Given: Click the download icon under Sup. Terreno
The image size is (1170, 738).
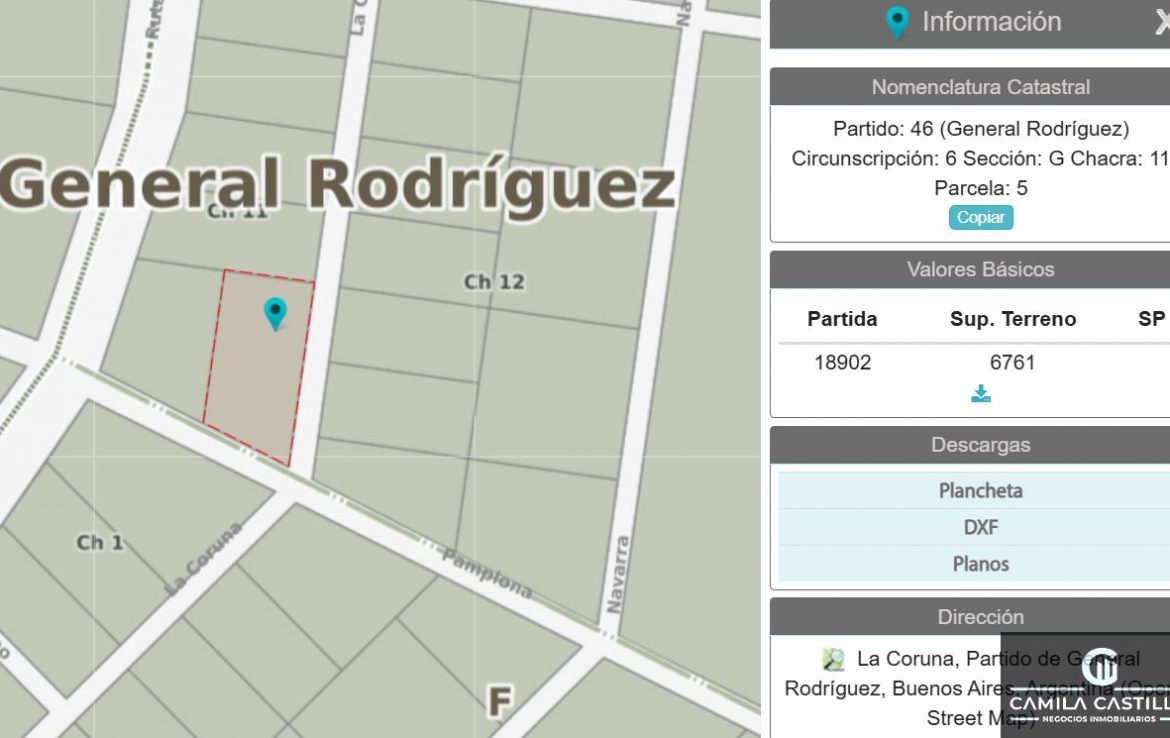Looking at the screenshot, I should coord(981,394).
